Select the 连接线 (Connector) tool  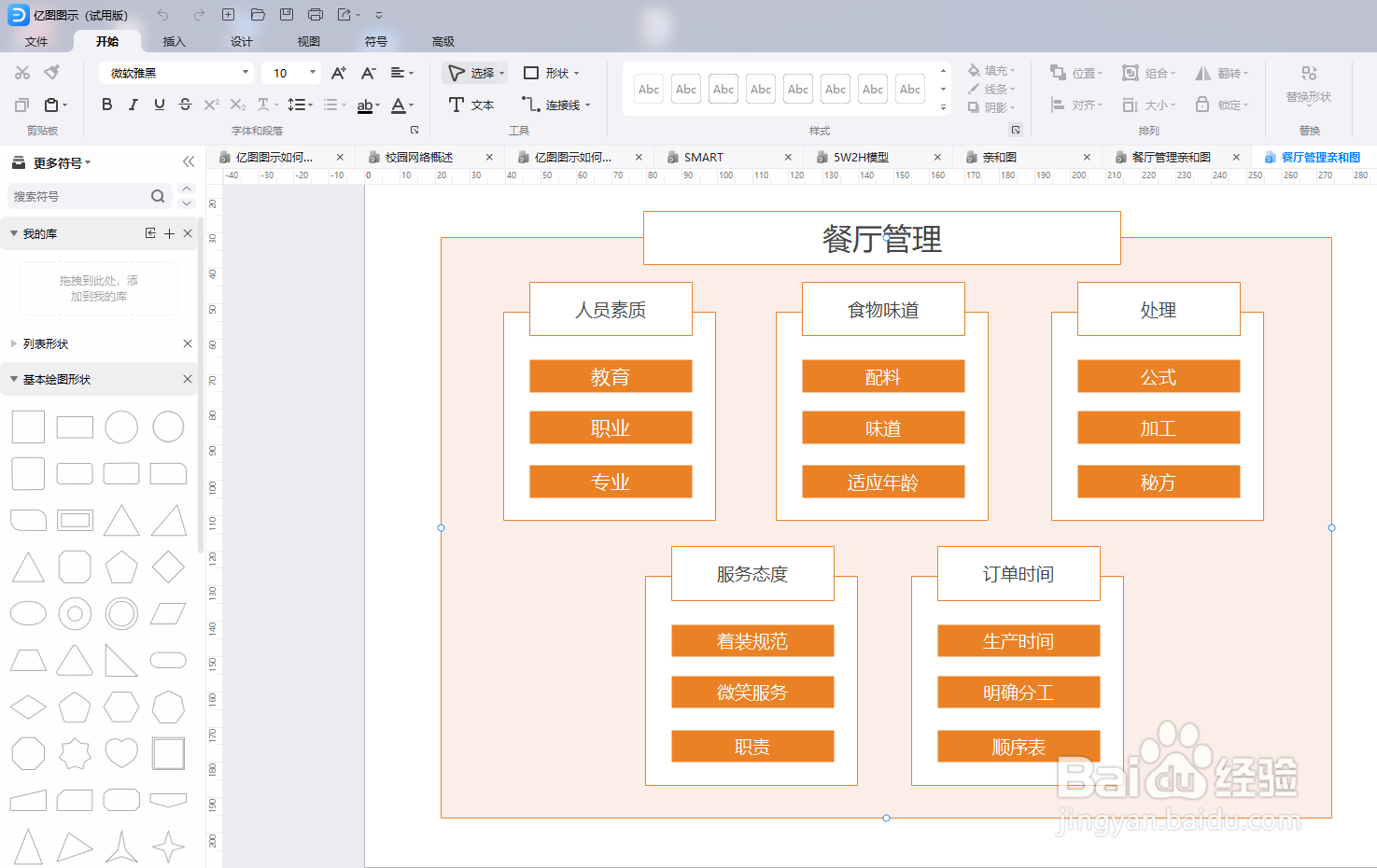[x=556, y=105]
